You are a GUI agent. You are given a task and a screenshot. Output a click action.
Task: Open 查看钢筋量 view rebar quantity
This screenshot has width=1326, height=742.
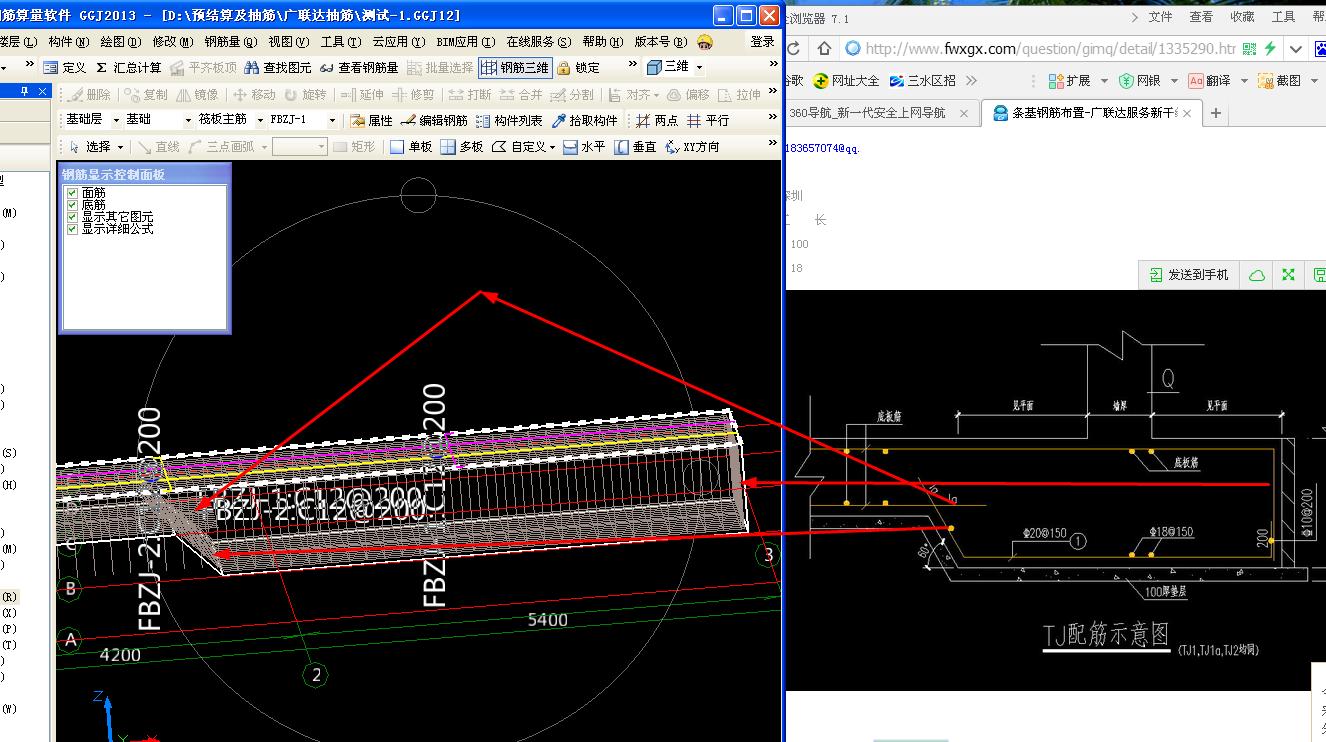[x=359, y=67]
